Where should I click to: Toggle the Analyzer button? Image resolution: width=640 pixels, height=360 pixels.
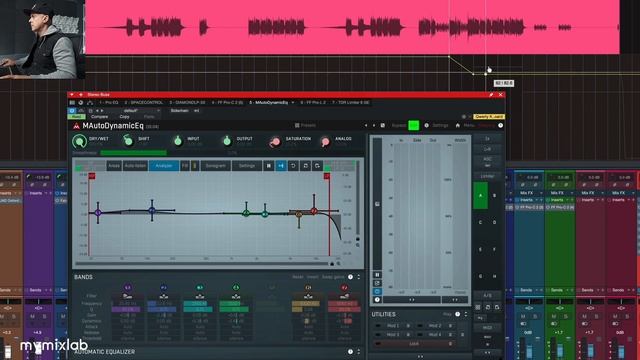pyautogui.click(x=164, y=166)
